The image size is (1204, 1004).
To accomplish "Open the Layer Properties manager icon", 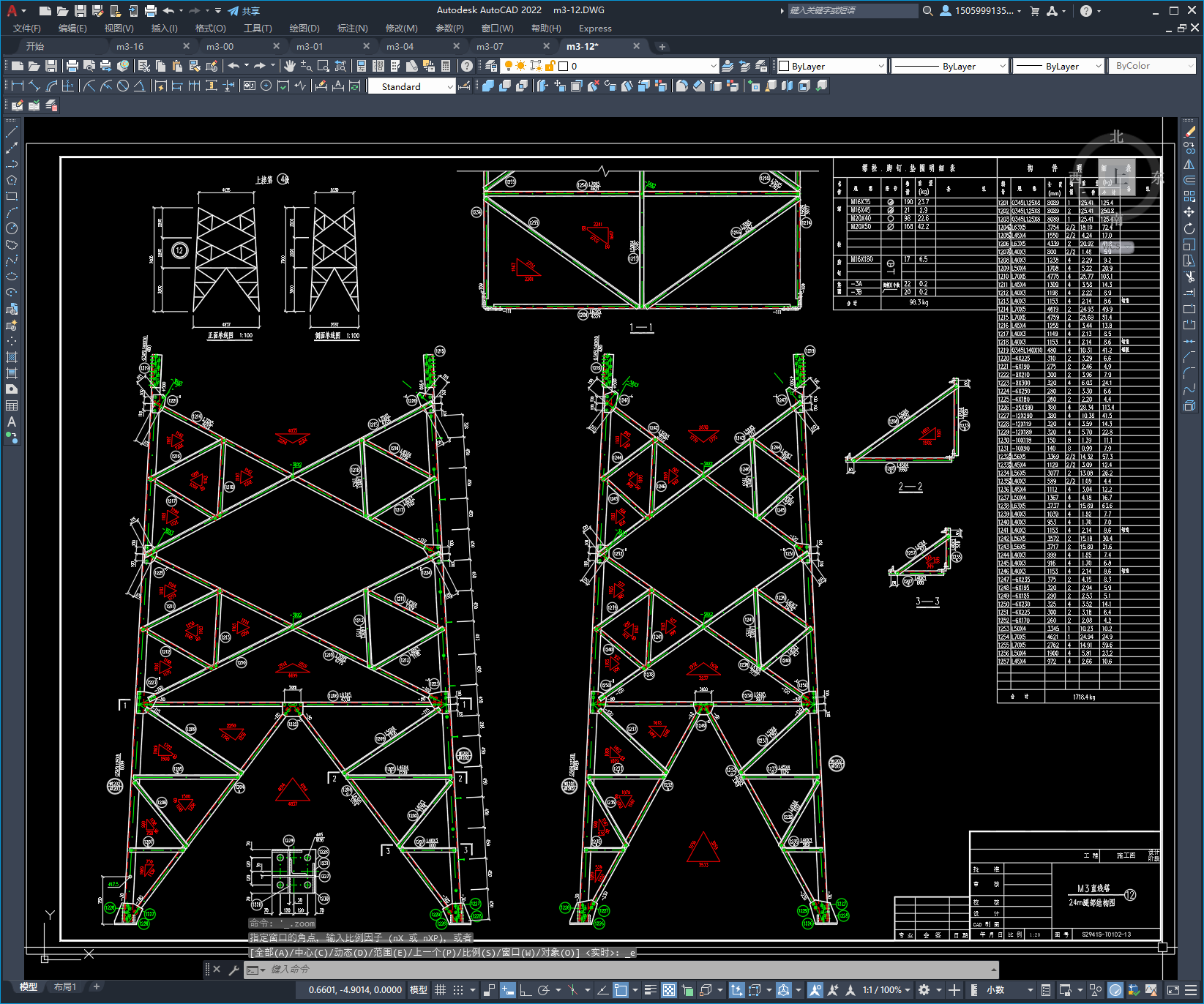I will tap(491, 66).
